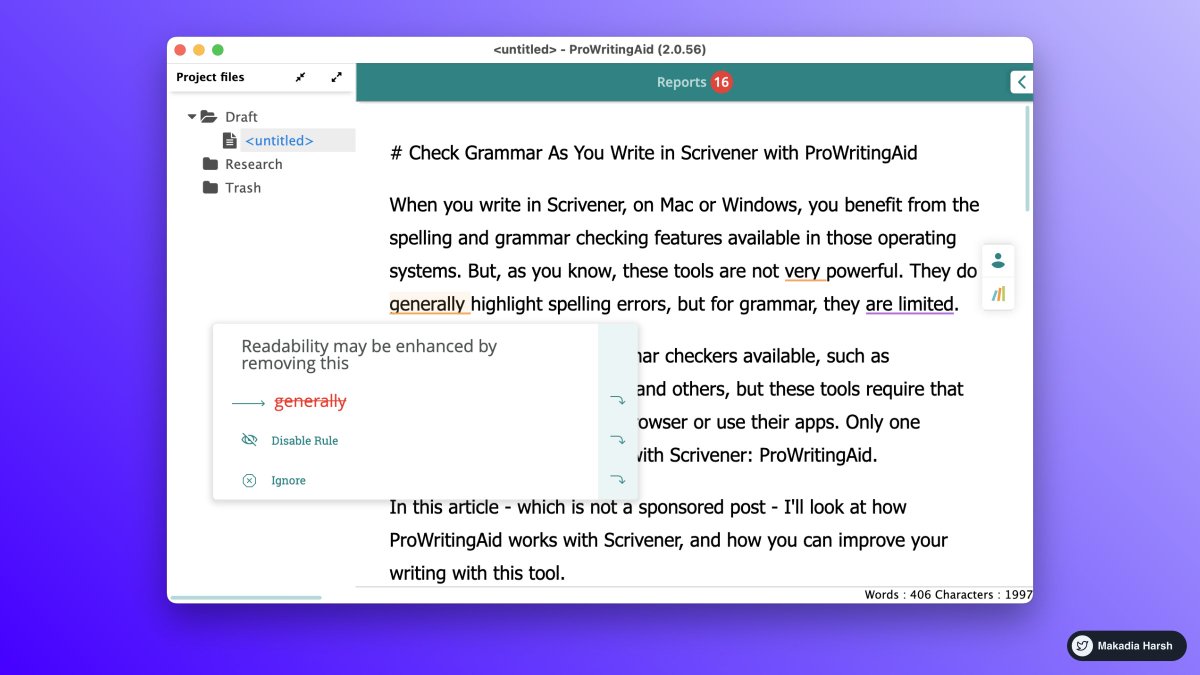Click the curved arrow beside Ignore
Image resolution: width=1200 pixels, height=675 pixels.
coord(618,480)
